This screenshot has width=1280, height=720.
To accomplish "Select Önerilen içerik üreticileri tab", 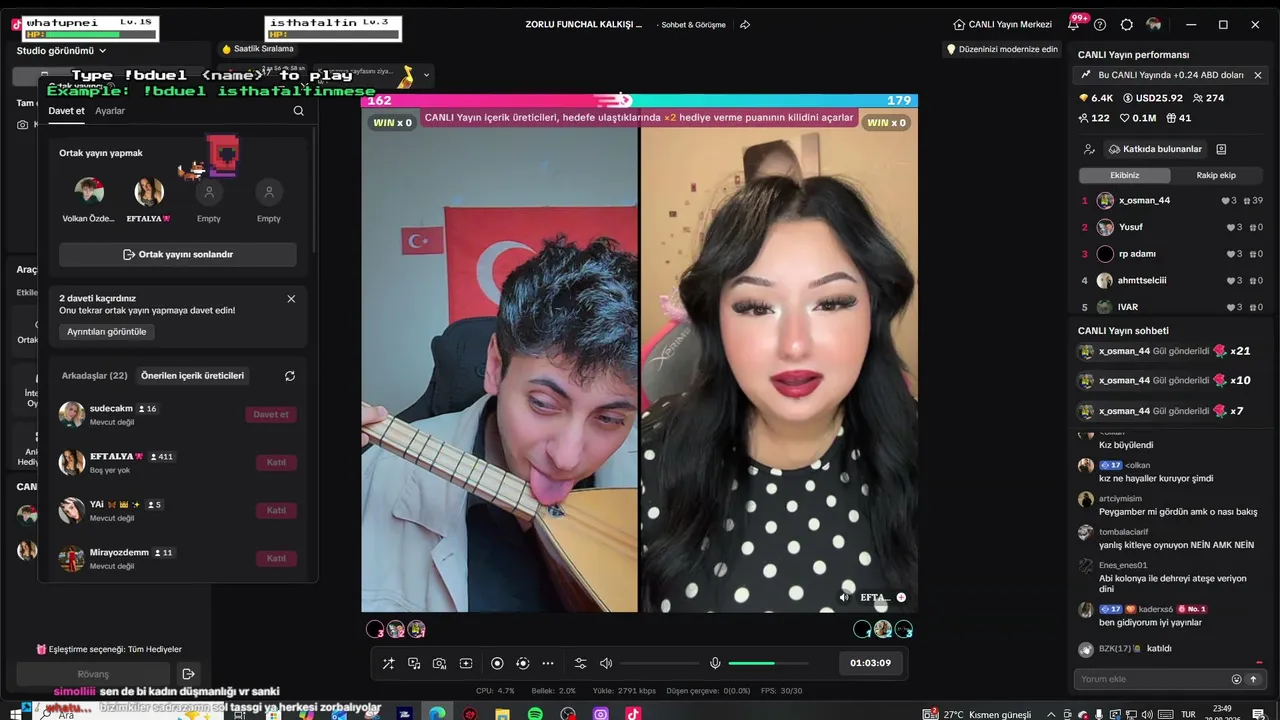I will pyautogui.click(x=192, y=376).
